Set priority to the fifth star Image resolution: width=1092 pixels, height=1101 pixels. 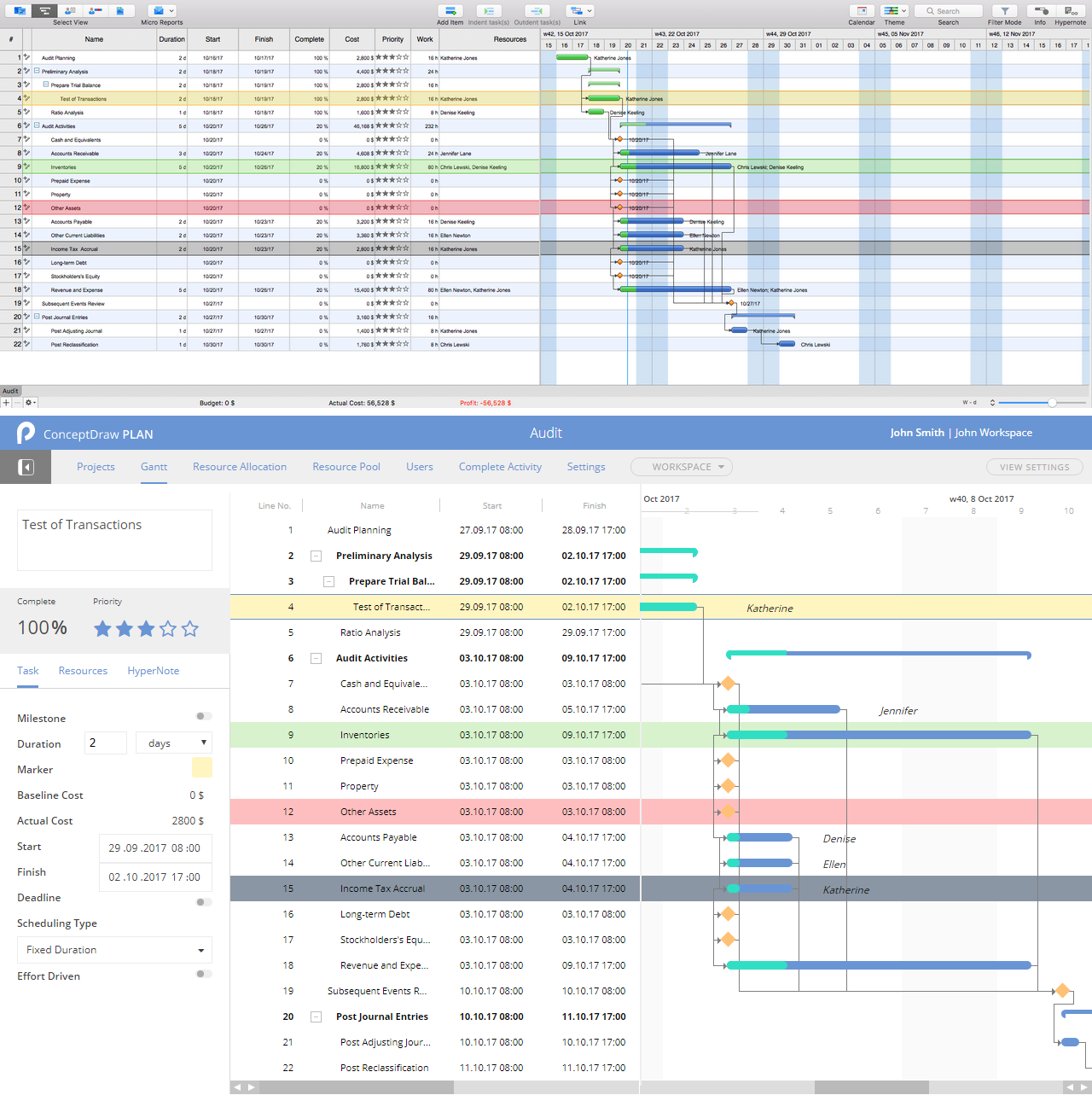[190, 629]
